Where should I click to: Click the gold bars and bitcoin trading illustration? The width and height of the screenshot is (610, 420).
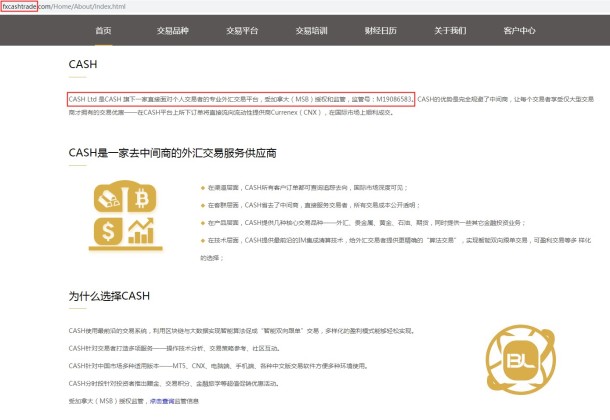[x=125, y=215]
